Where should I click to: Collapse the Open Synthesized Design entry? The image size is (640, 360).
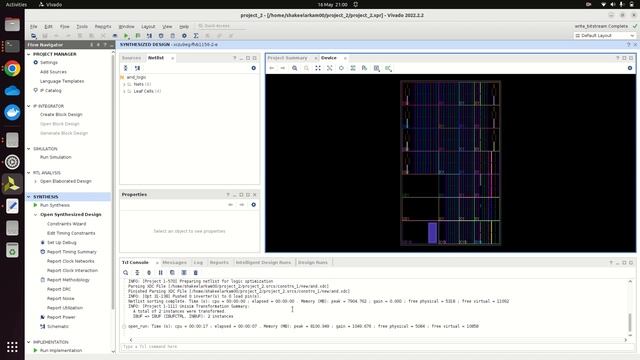tap(36, 215)
